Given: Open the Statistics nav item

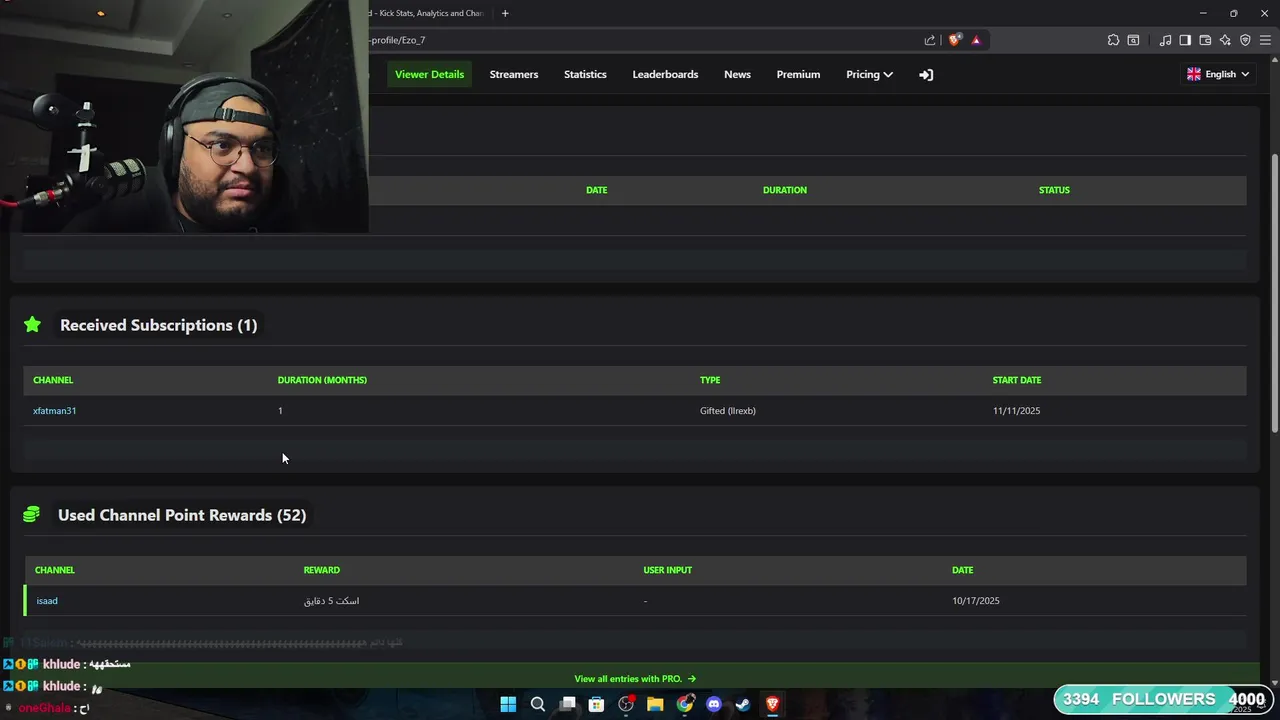Looking at the screenshot, I should click(585, 74).
